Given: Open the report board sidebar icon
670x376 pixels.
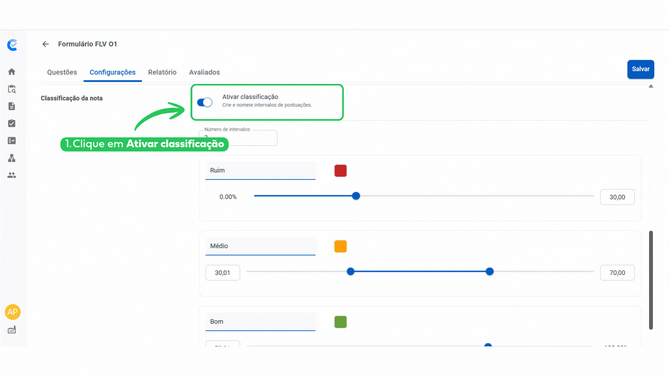Looking at the screenshot, I should pos(12,141).
